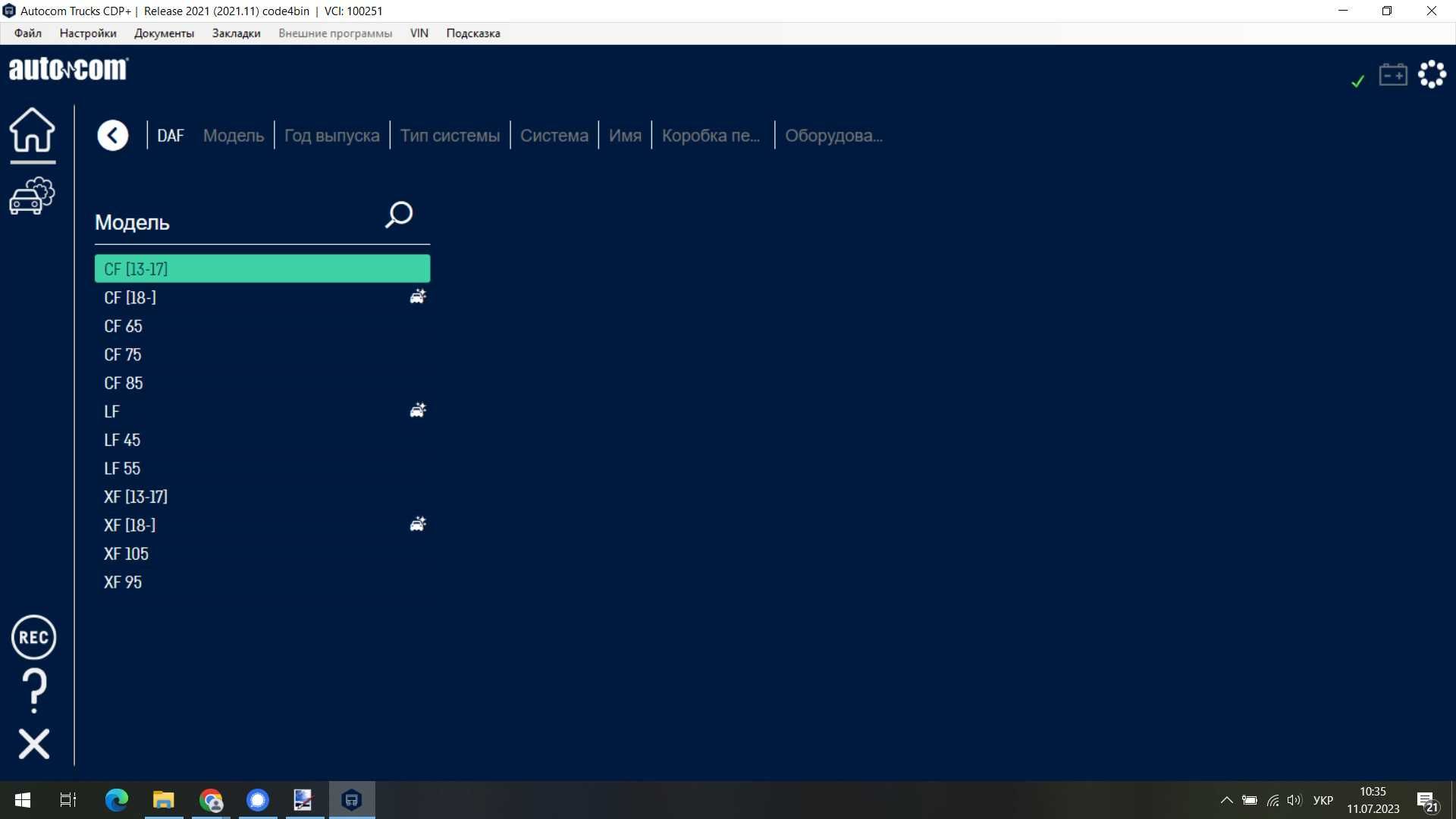Viewport: 1456px width, 819px height.
Task: Select model LF 45
Action: tap(262, 440)
